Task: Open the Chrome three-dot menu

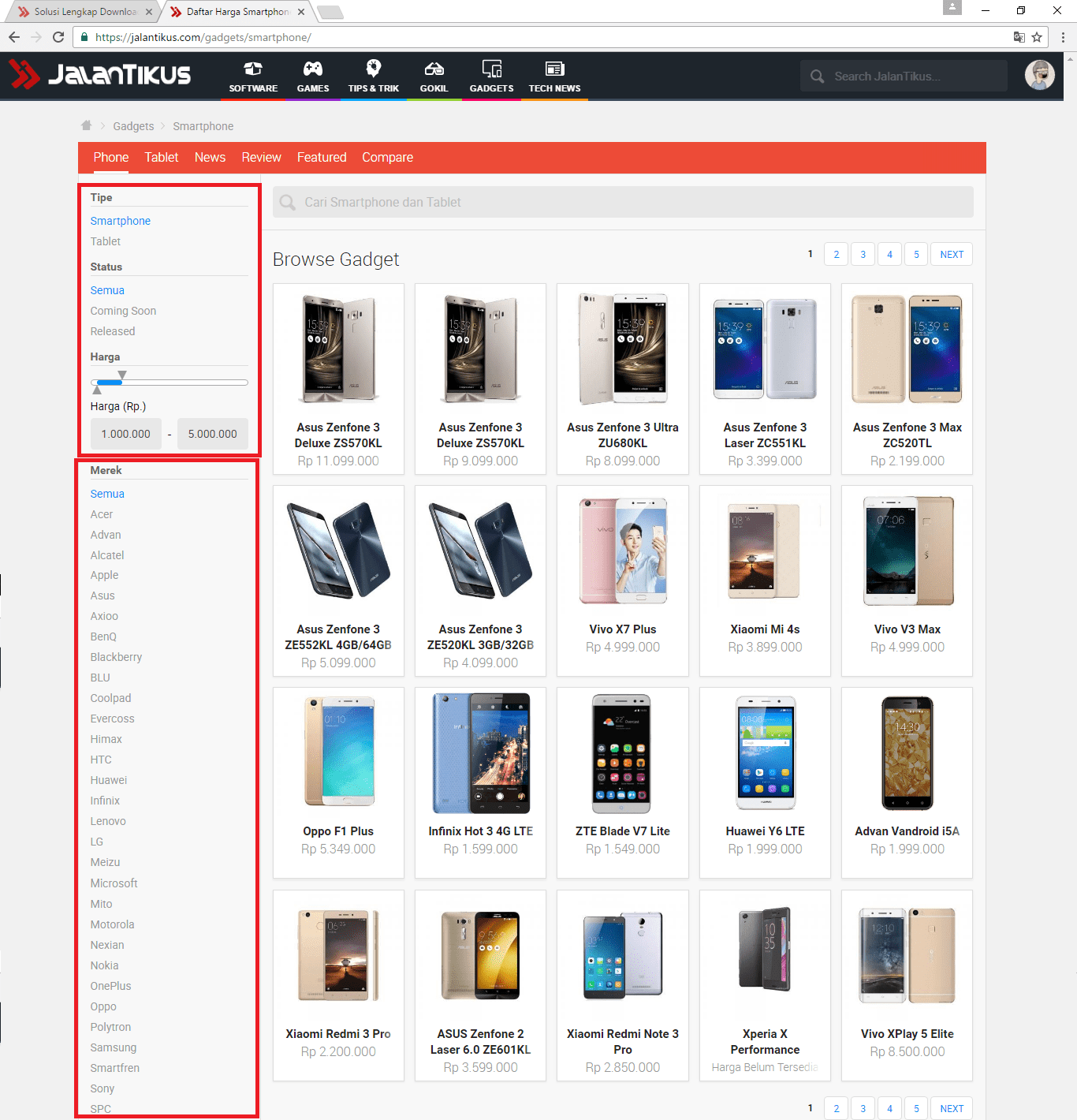Action: tap(1063, 37)
